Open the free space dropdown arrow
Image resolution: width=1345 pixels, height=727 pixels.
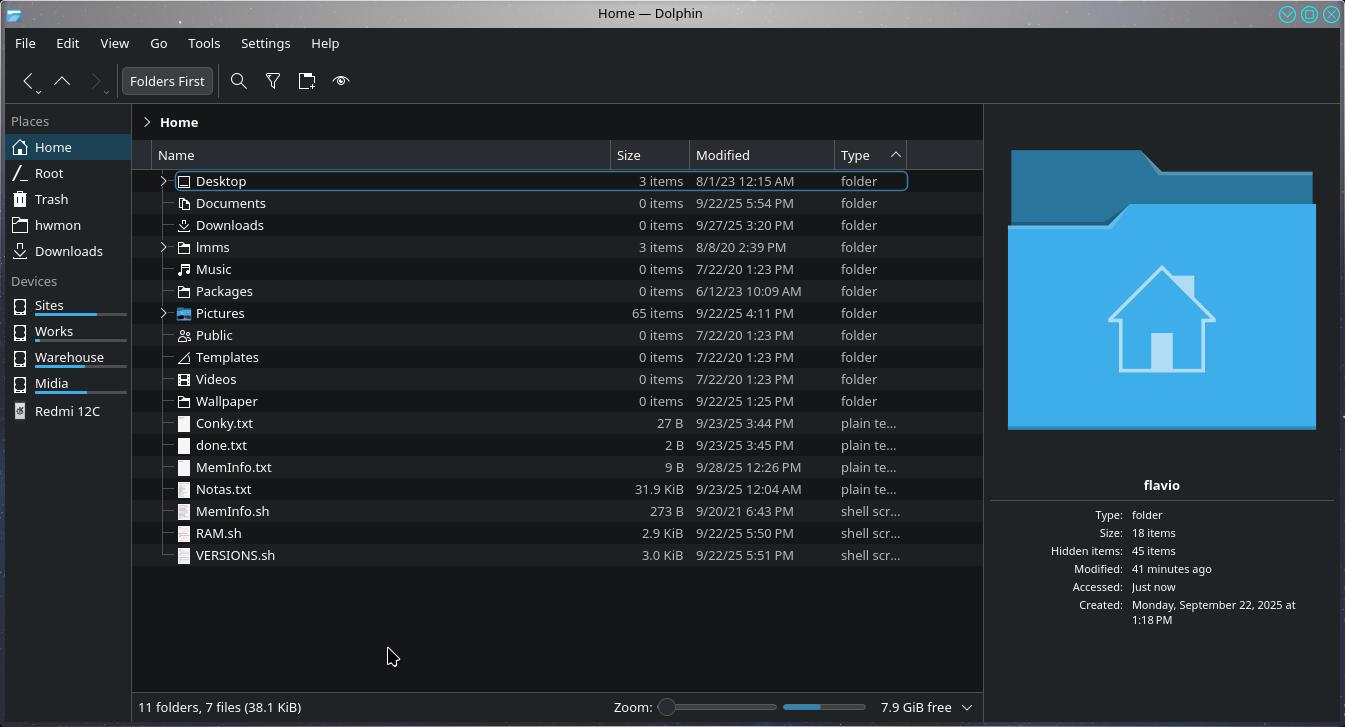tap(967, 707)
